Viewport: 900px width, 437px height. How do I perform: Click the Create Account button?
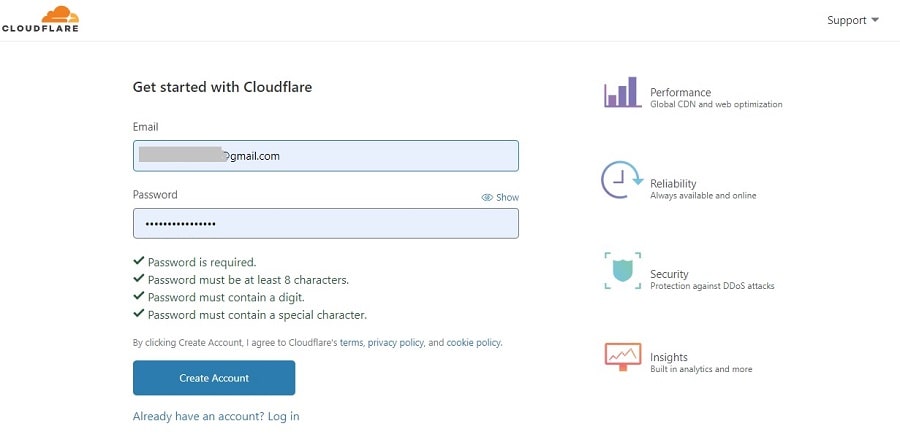tap(214, 378)
